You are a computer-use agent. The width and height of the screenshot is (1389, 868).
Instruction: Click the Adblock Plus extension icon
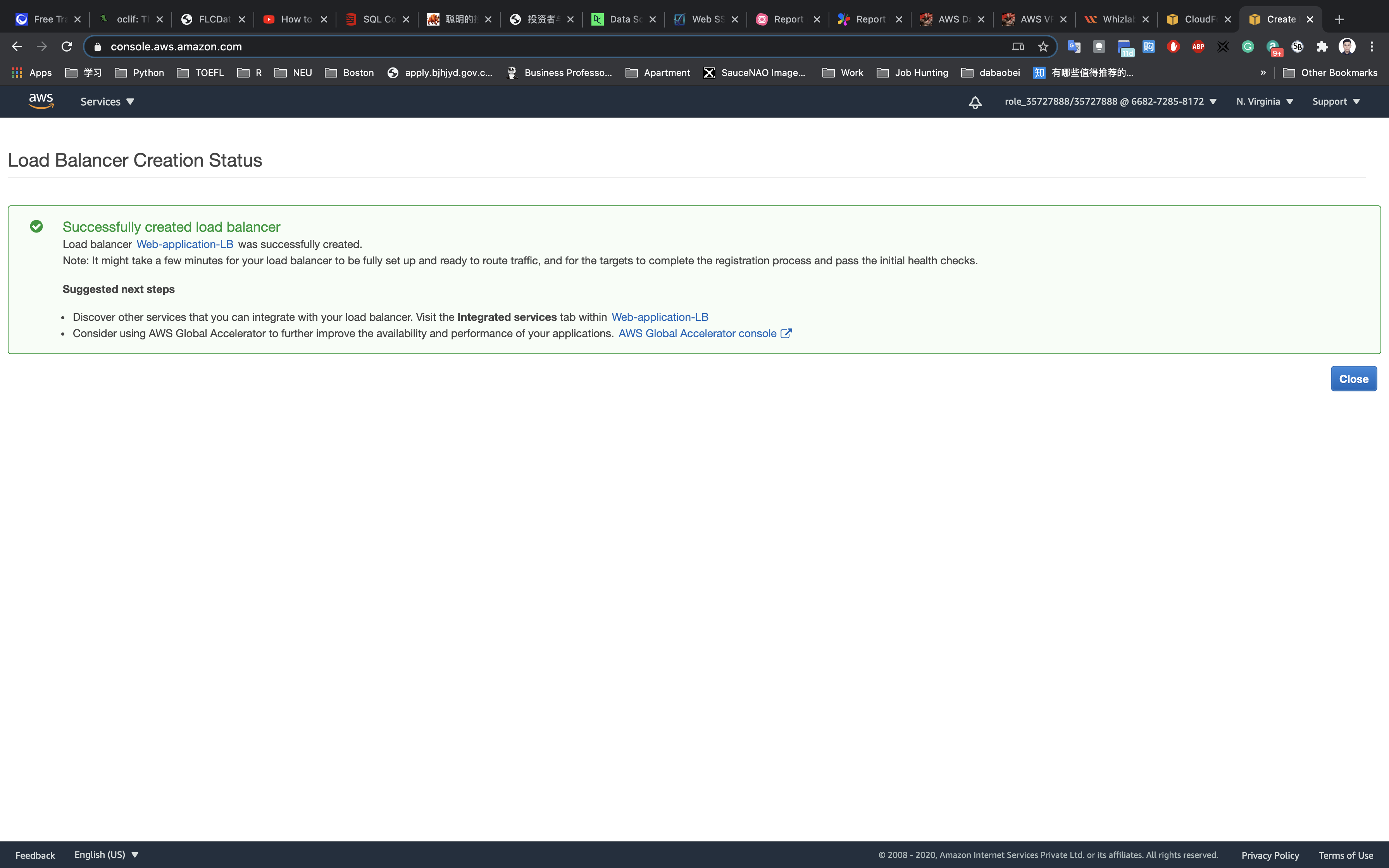click(x=1198, y=46)
